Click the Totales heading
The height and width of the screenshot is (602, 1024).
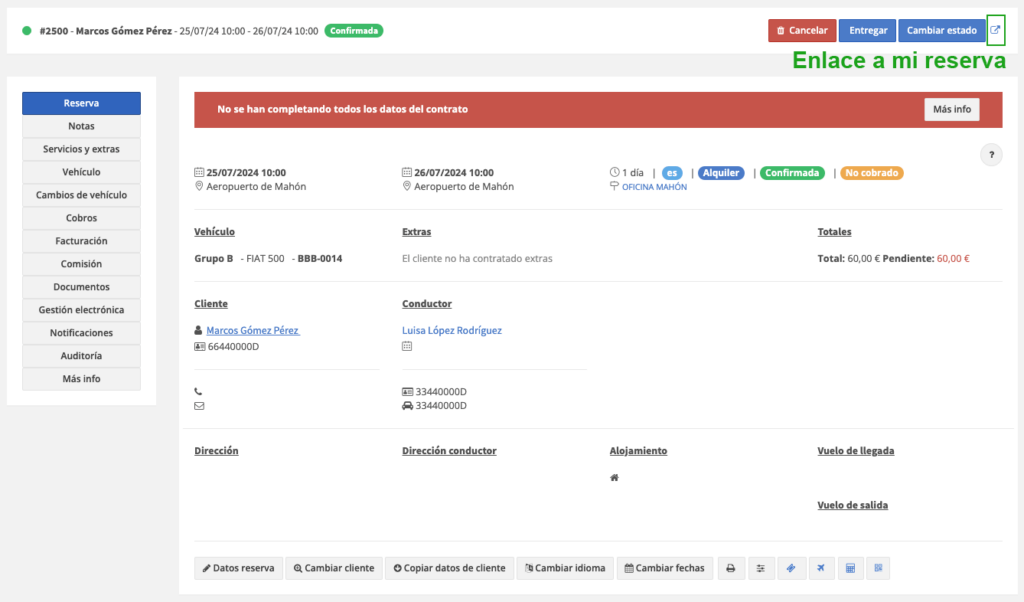pos(834,232)
